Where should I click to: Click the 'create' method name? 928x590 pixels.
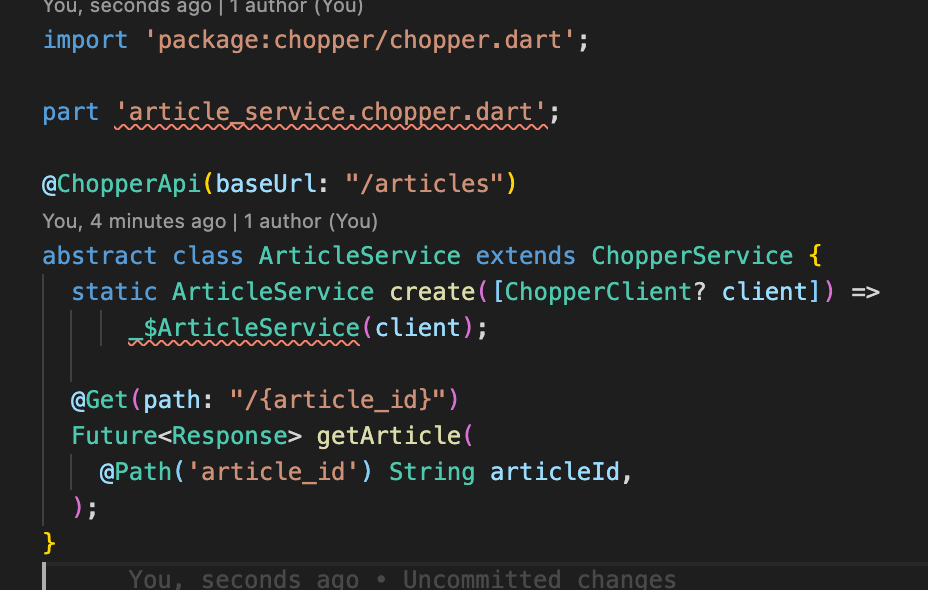click(x=432, y=292)
